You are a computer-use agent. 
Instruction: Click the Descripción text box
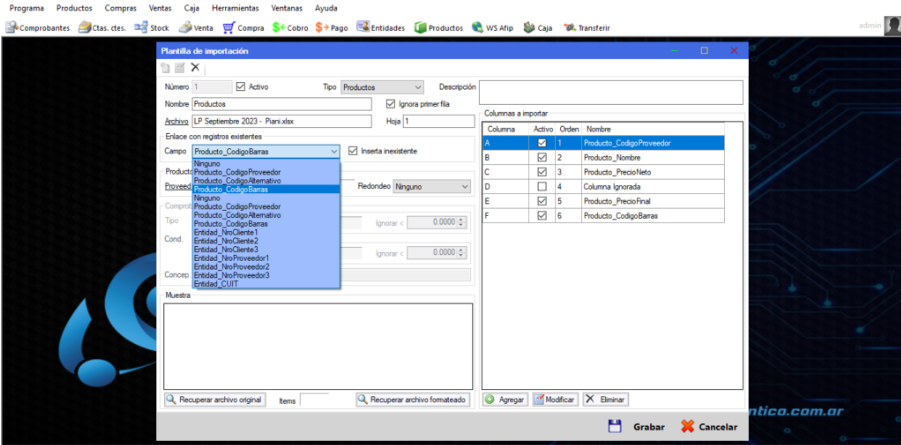(x=611, y=93)
